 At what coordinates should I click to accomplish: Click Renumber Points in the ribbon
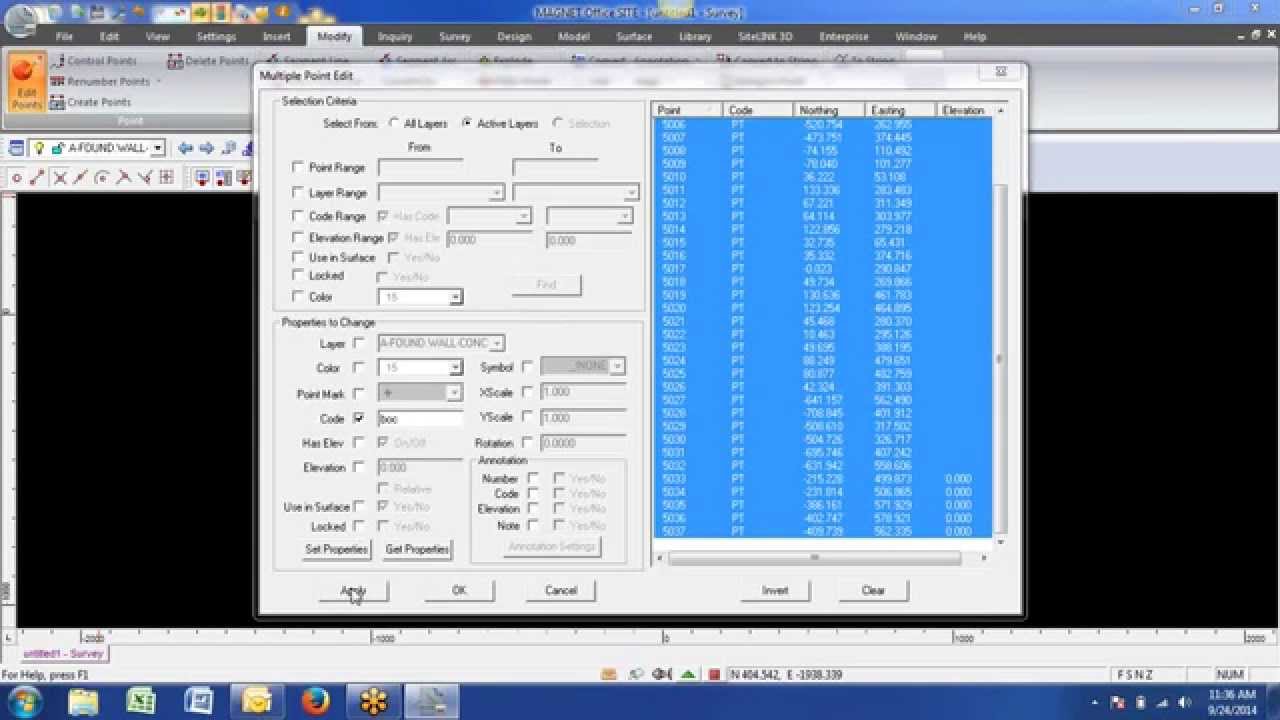point(99,82)
